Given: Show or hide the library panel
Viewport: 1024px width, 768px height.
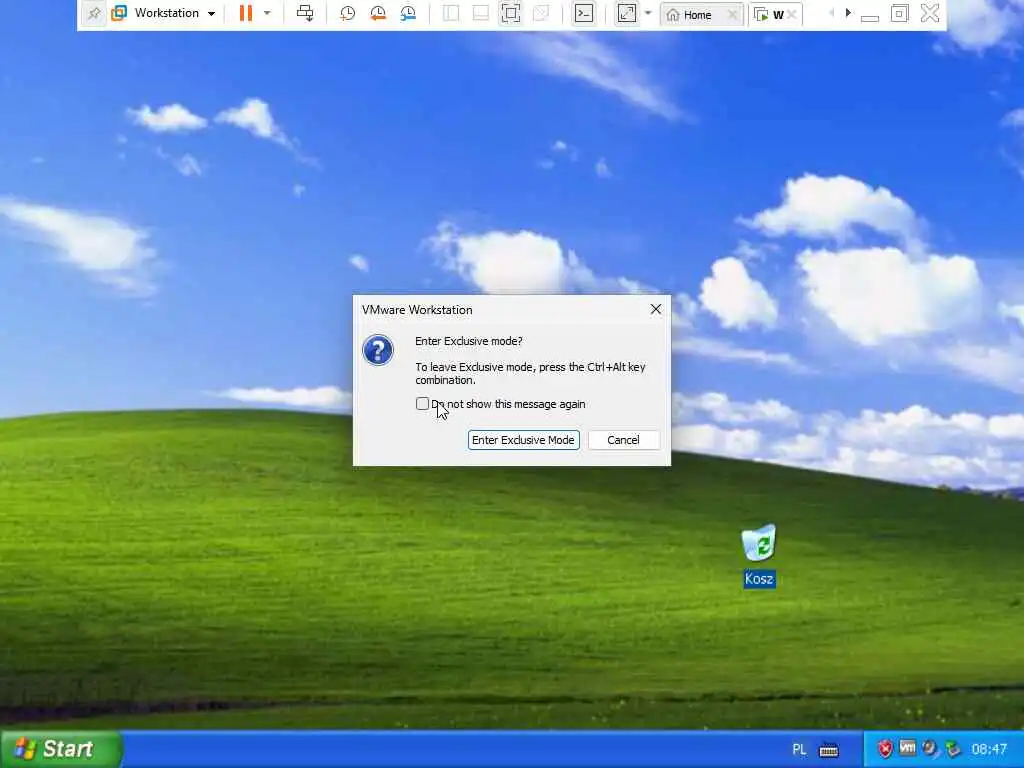Looking at the screenshot, I should tap(451, 13).
